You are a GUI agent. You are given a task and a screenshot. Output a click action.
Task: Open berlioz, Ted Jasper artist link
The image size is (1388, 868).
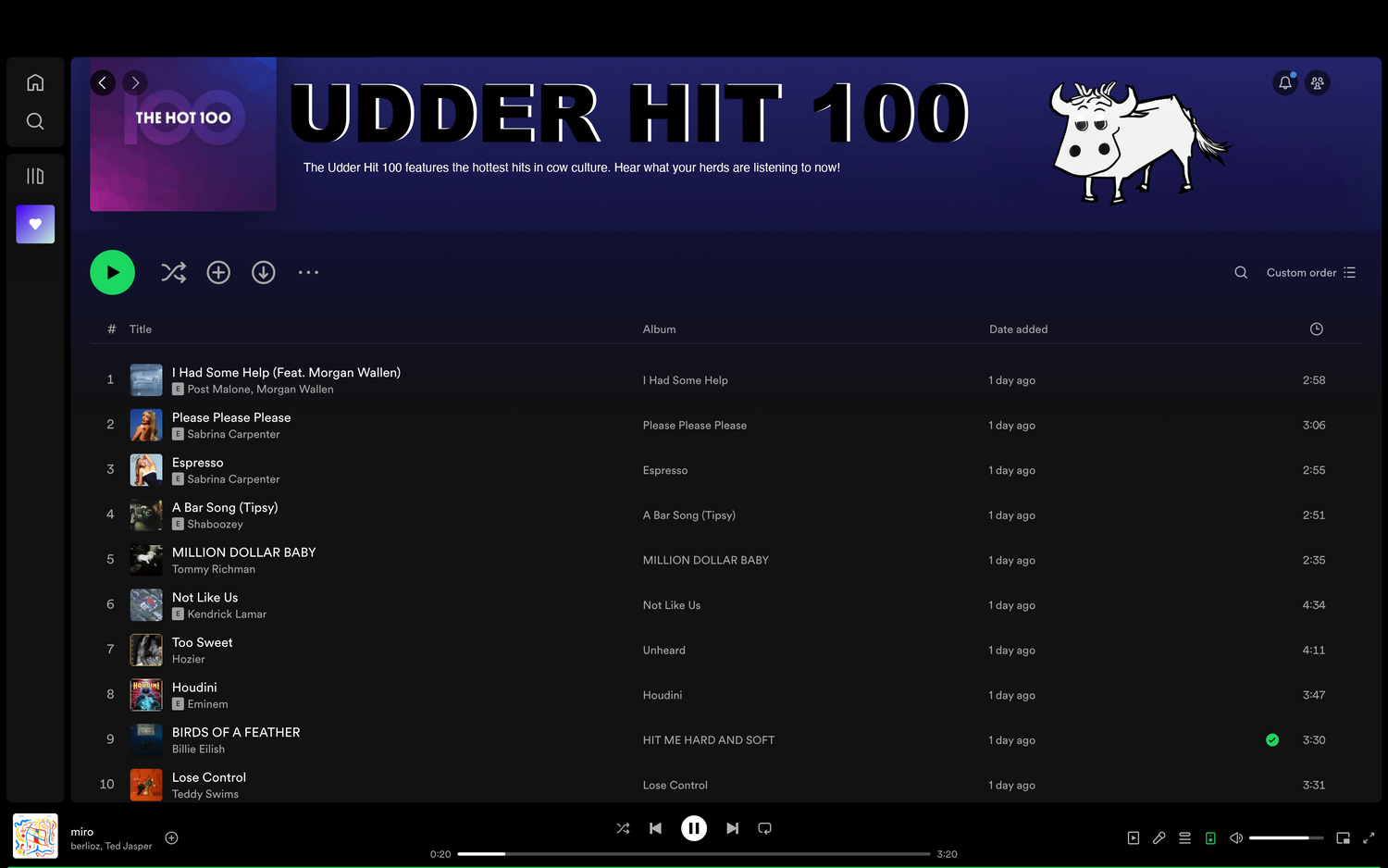(x=111, y=846)
